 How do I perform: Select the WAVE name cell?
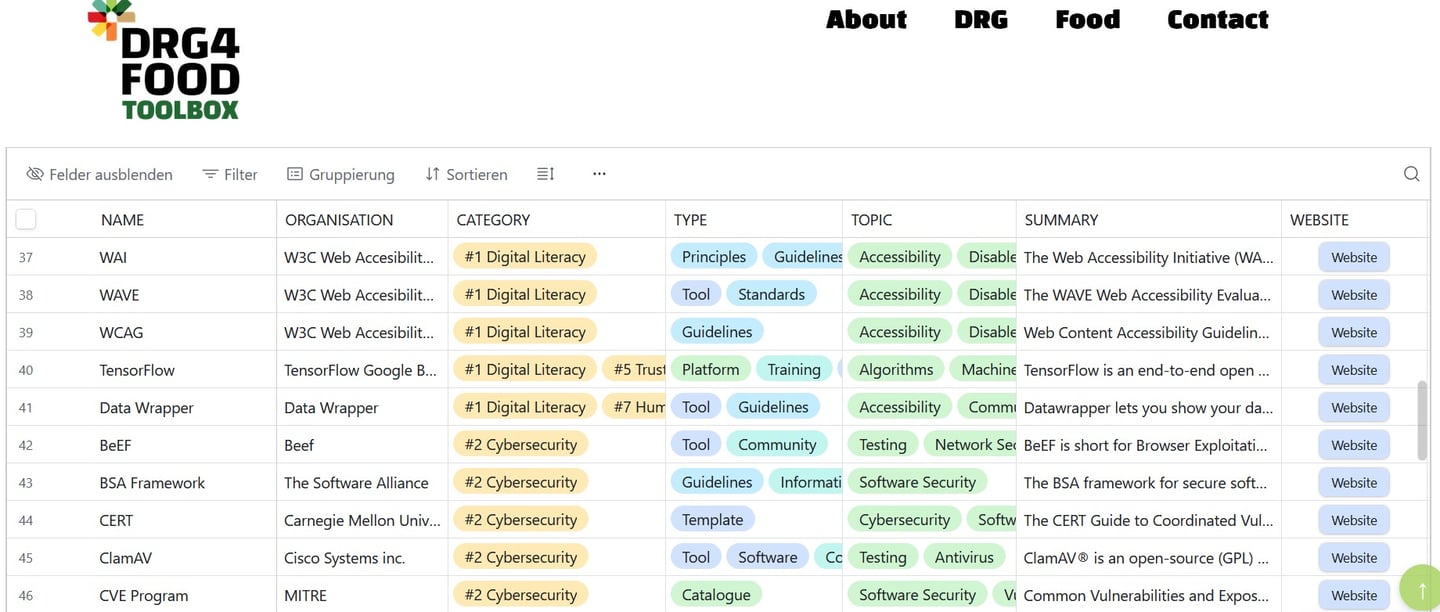click(183, 295)
